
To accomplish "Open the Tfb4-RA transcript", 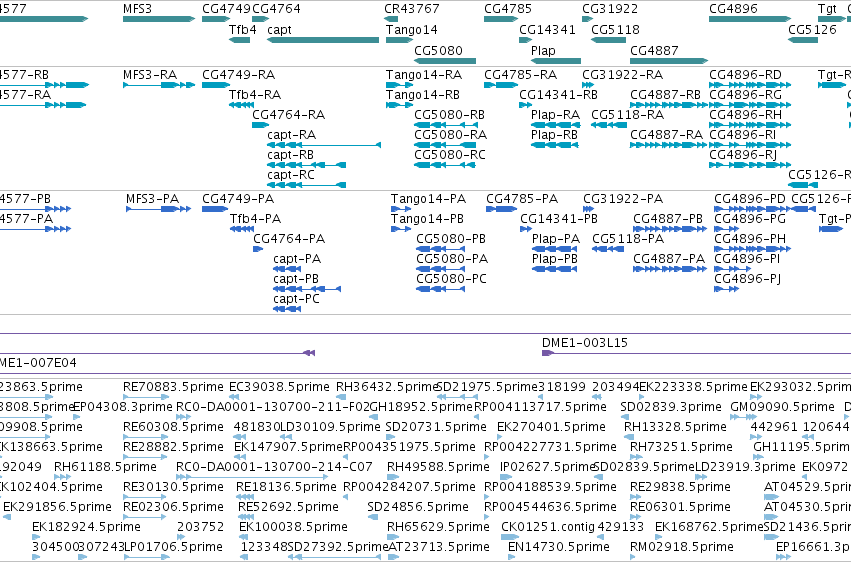I will tap(242, 105).
